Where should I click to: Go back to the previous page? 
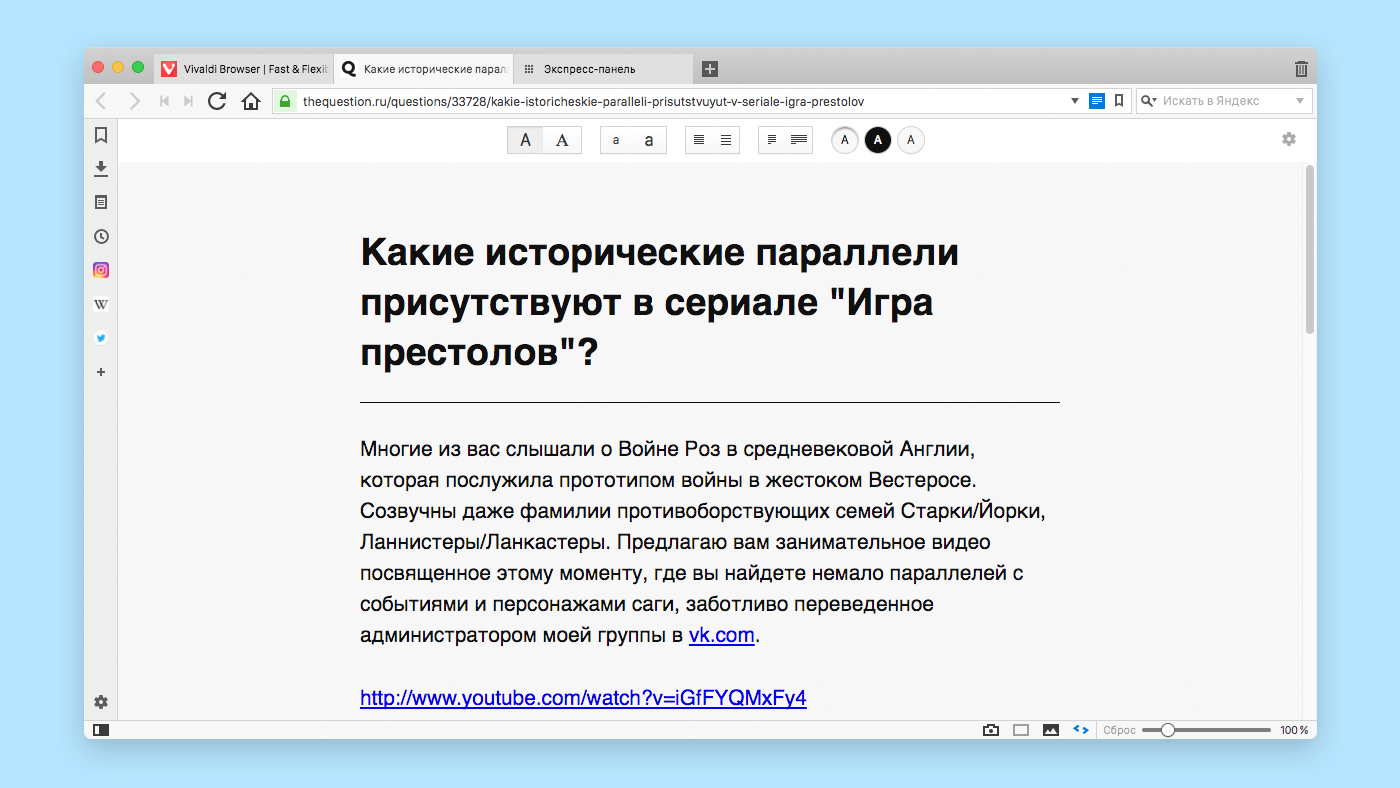[x=100, y=101]
